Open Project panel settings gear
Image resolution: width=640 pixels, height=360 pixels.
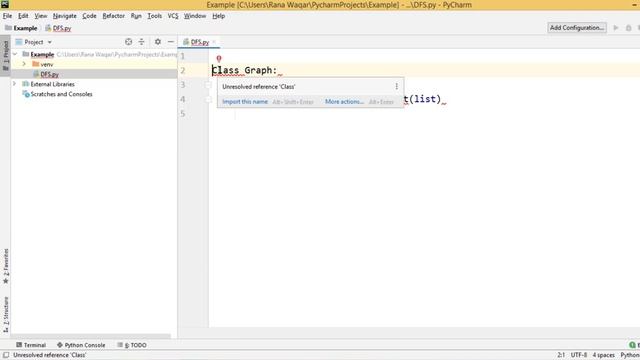click(158, 42)
